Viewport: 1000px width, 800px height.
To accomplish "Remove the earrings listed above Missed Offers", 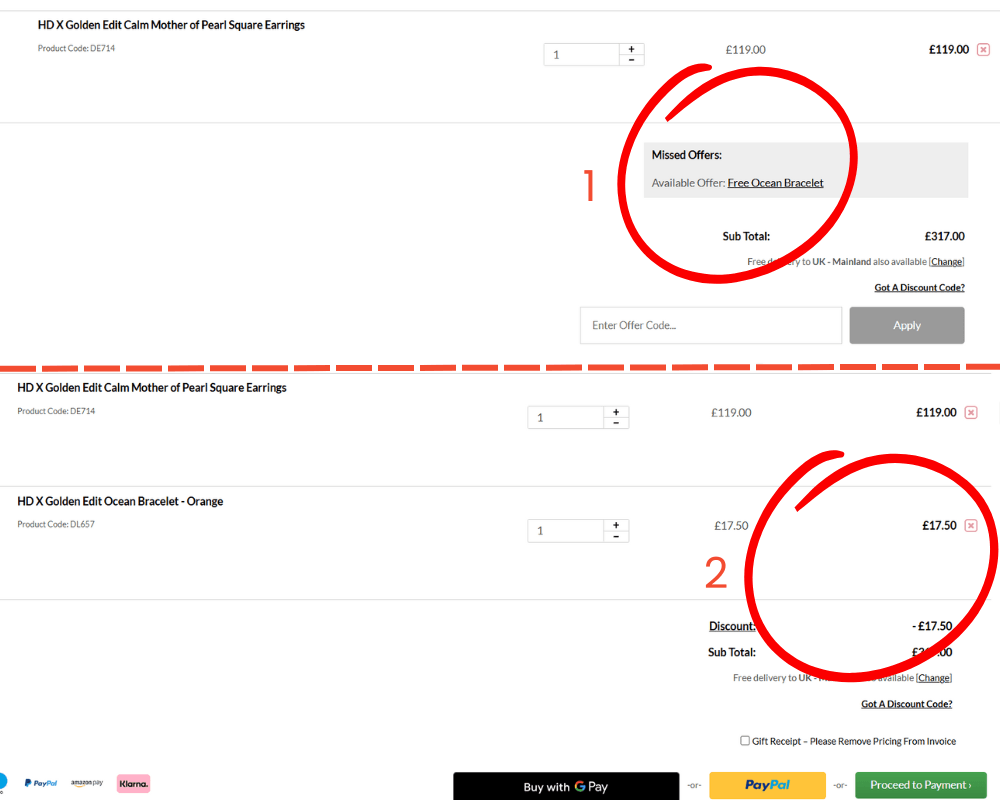I will tap(983, 50).
